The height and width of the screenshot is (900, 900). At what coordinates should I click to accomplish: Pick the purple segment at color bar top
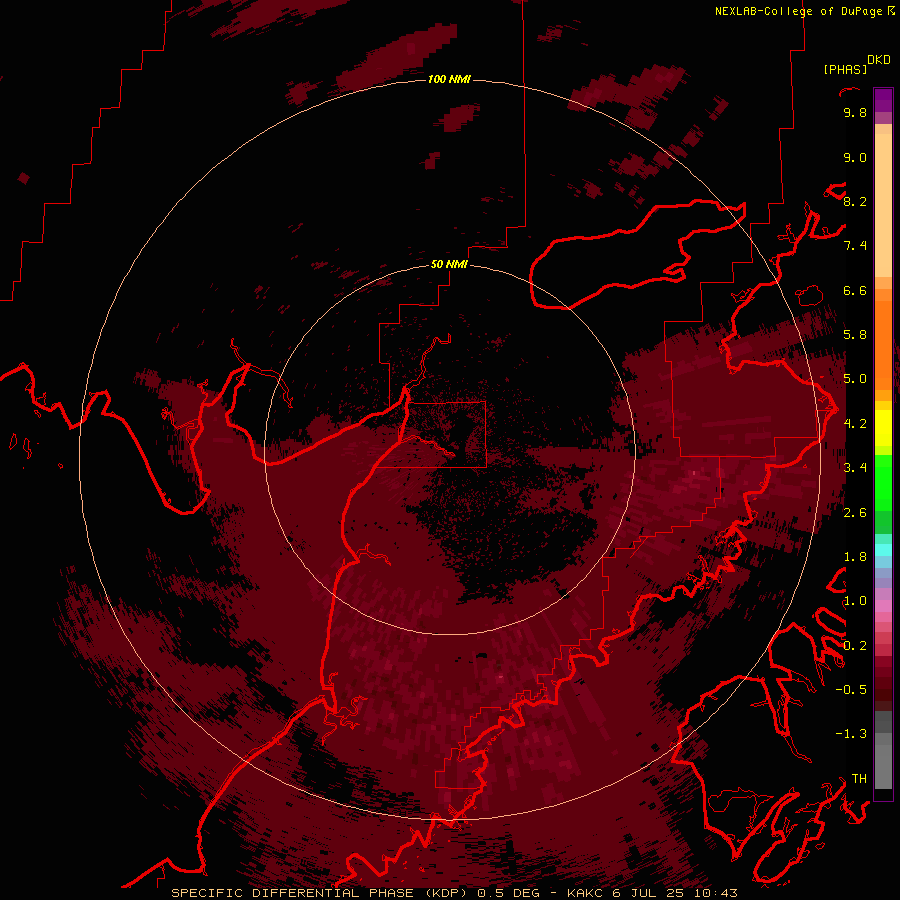[x=883, y=100]
